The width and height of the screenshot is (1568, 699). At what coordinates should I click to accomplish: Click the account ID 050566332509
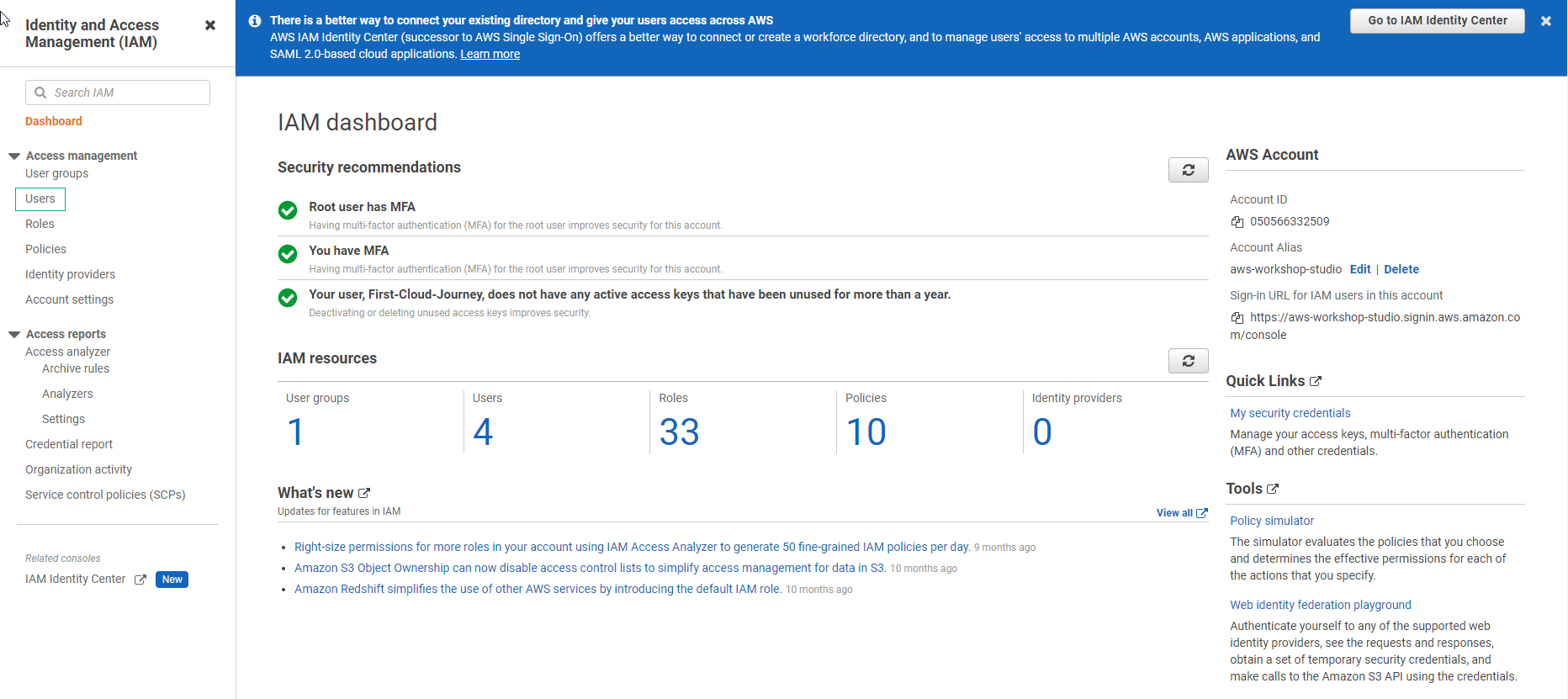tap(1290, 221)
